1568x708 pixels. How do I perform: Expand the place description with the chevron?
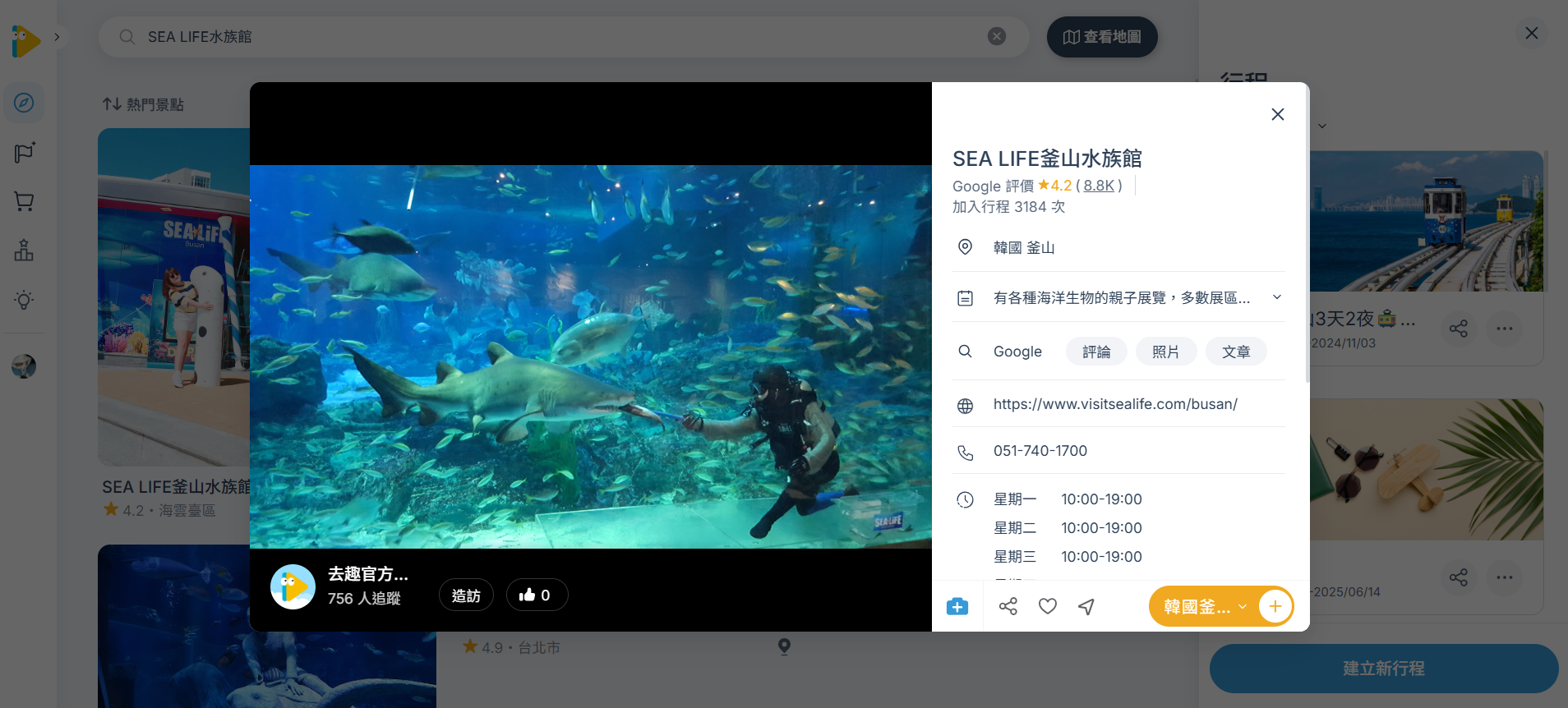click(x=1277, y=297)
